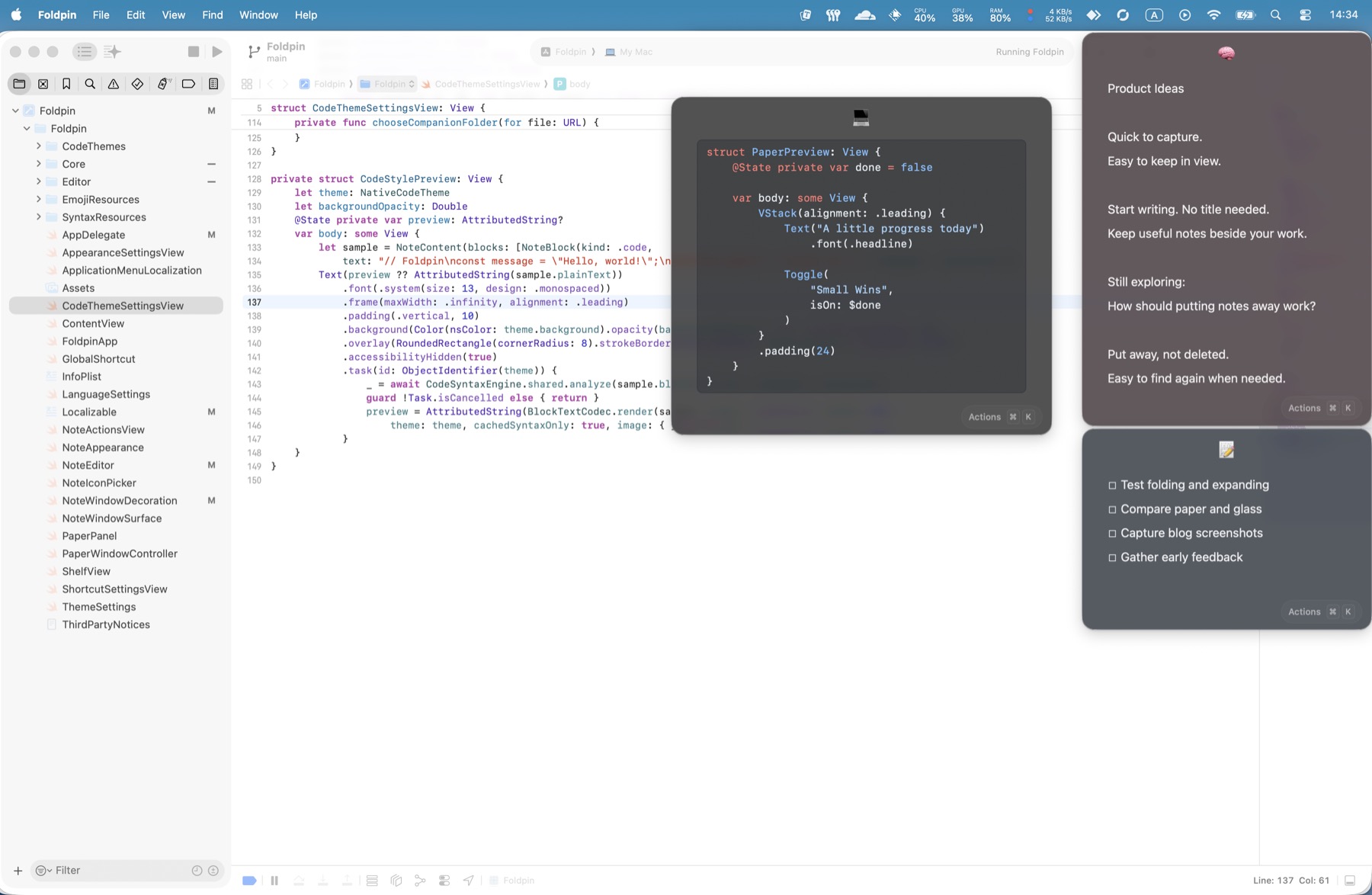
Task: Open macOS Control Center icon
Action: coord(1306,14)
